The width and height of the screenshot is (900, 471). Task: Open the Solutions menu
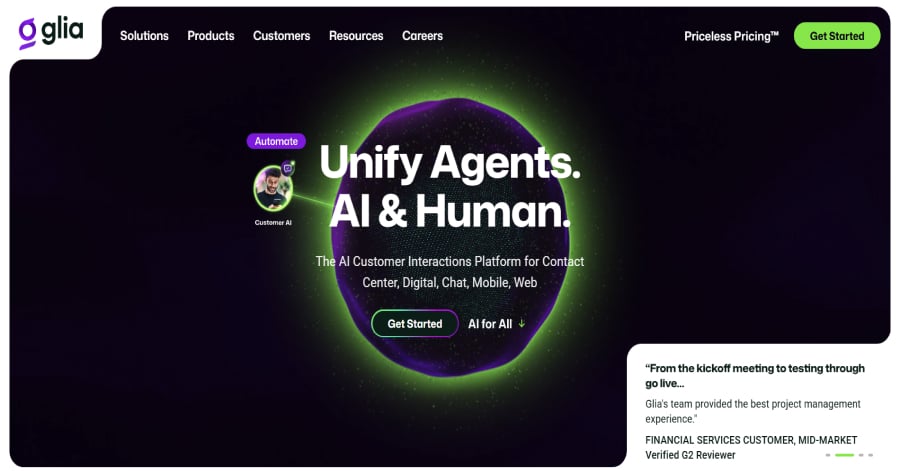[x=144, y=36]
